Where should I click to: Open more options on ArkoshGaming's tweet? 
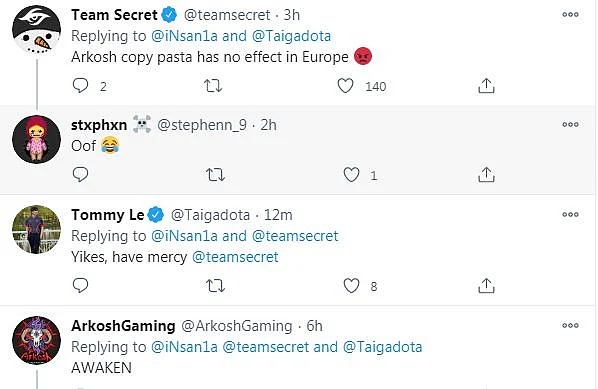pyautogui.click(x=570, y=325)
